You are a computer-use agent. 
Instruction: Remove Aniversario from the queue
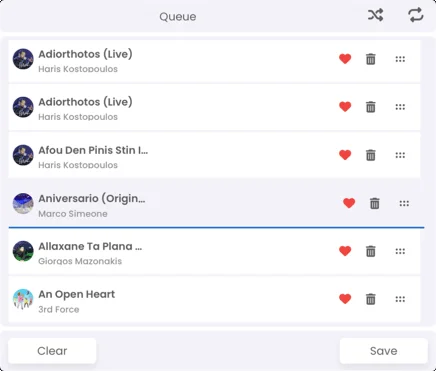click(375, 203)
